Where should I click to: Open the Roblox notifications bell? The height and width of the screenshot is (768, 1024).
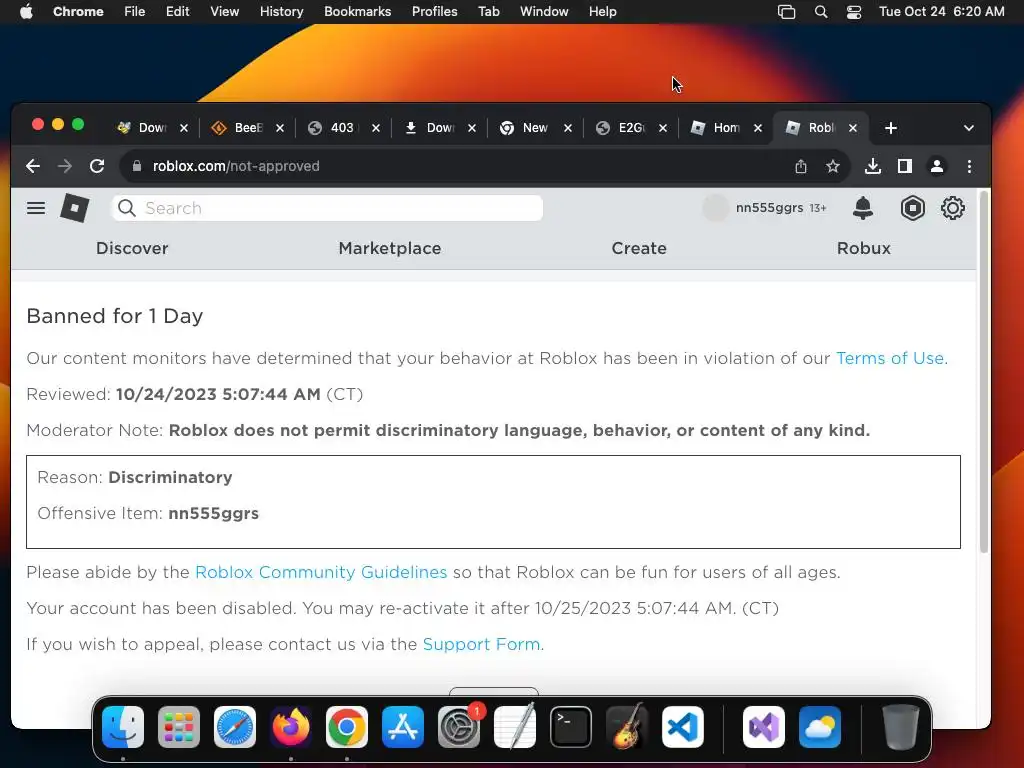tap(863, 208)
